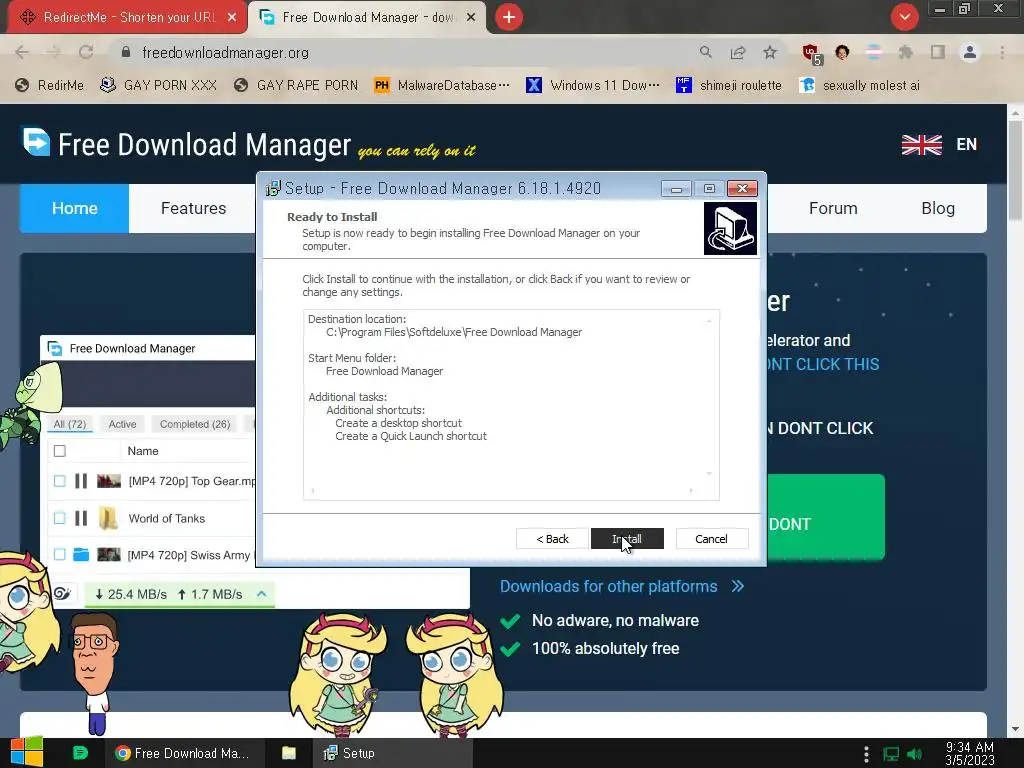Open the MalwareDatabase bookmark
Image resolution: width=1024 pixels, height=768 pixels.
(x=441, y=85)
